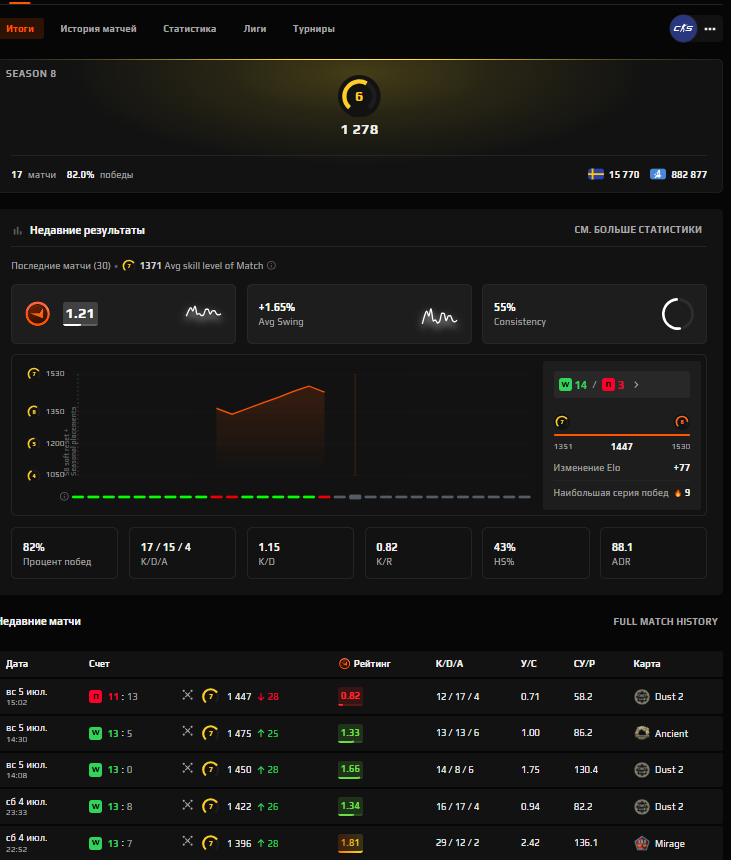
Task: Open FULL MATCH HISTORY link
Action: pos(665,621)
